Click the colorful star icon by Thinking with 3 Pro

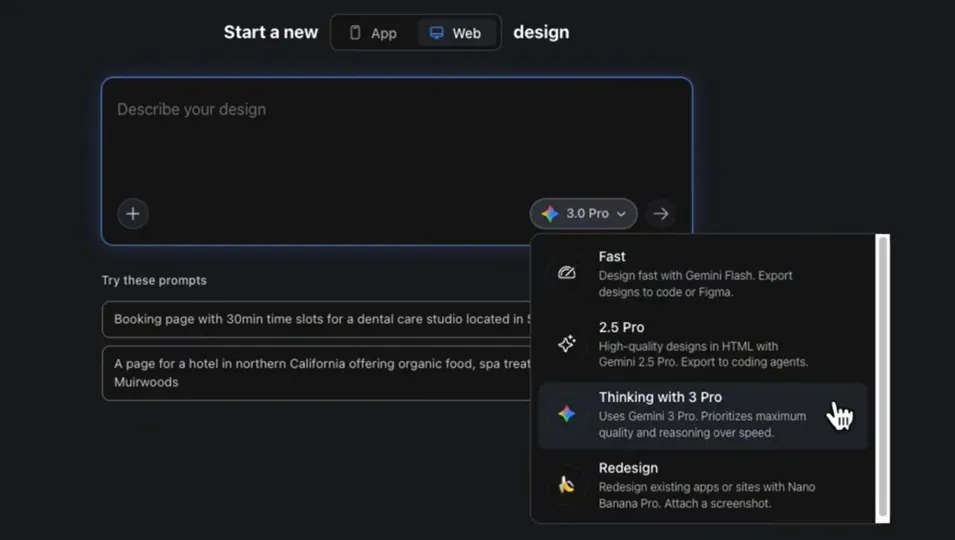[566, 414]
